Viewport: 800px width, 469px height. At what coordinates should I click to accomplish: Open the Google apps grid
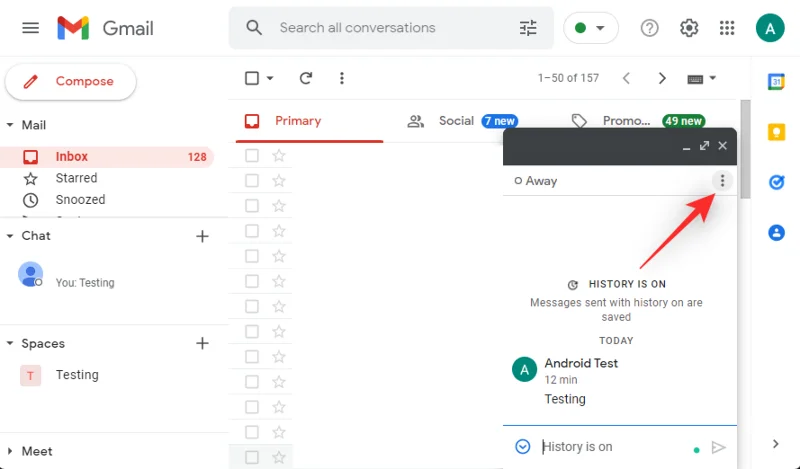(x=727, y=28)
